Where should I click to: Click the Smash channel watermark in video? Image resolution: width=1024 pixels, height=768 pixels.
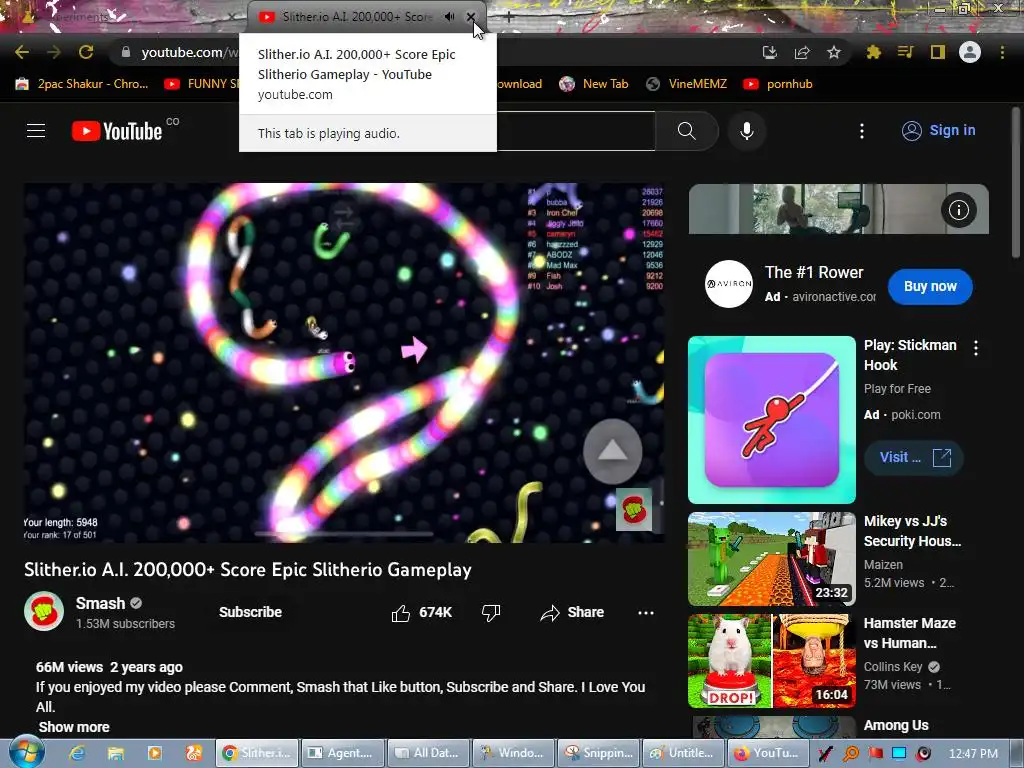click(x=633, y=509)
